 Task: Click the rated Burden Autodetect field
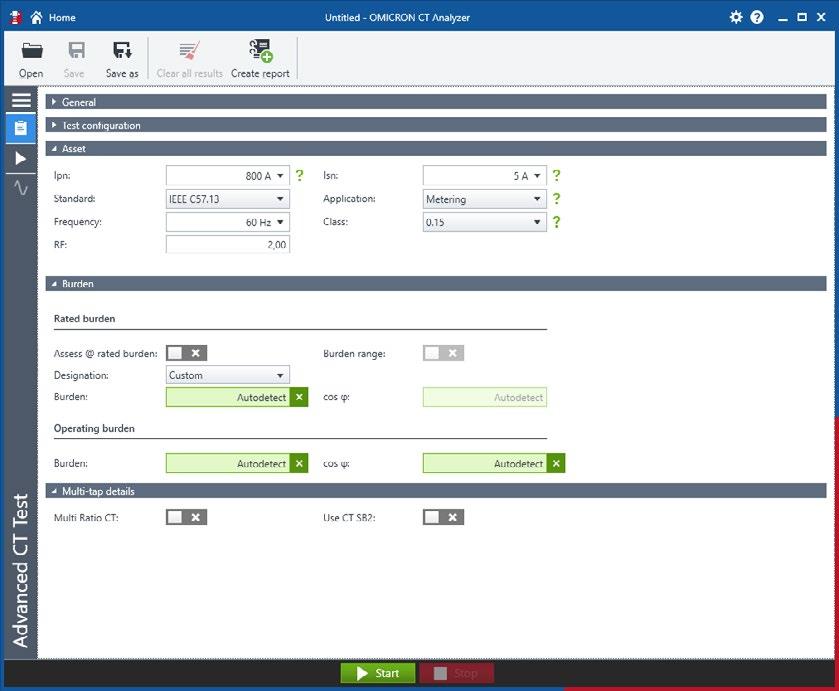pos(228,397)
